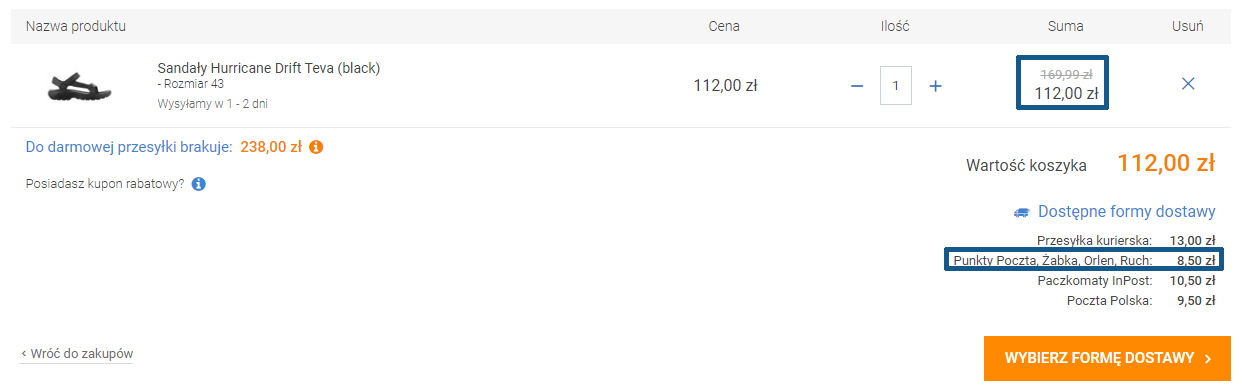1242x388 pixels.
Task: Open the black sandal product thumbnail
Action: [79, 86]
